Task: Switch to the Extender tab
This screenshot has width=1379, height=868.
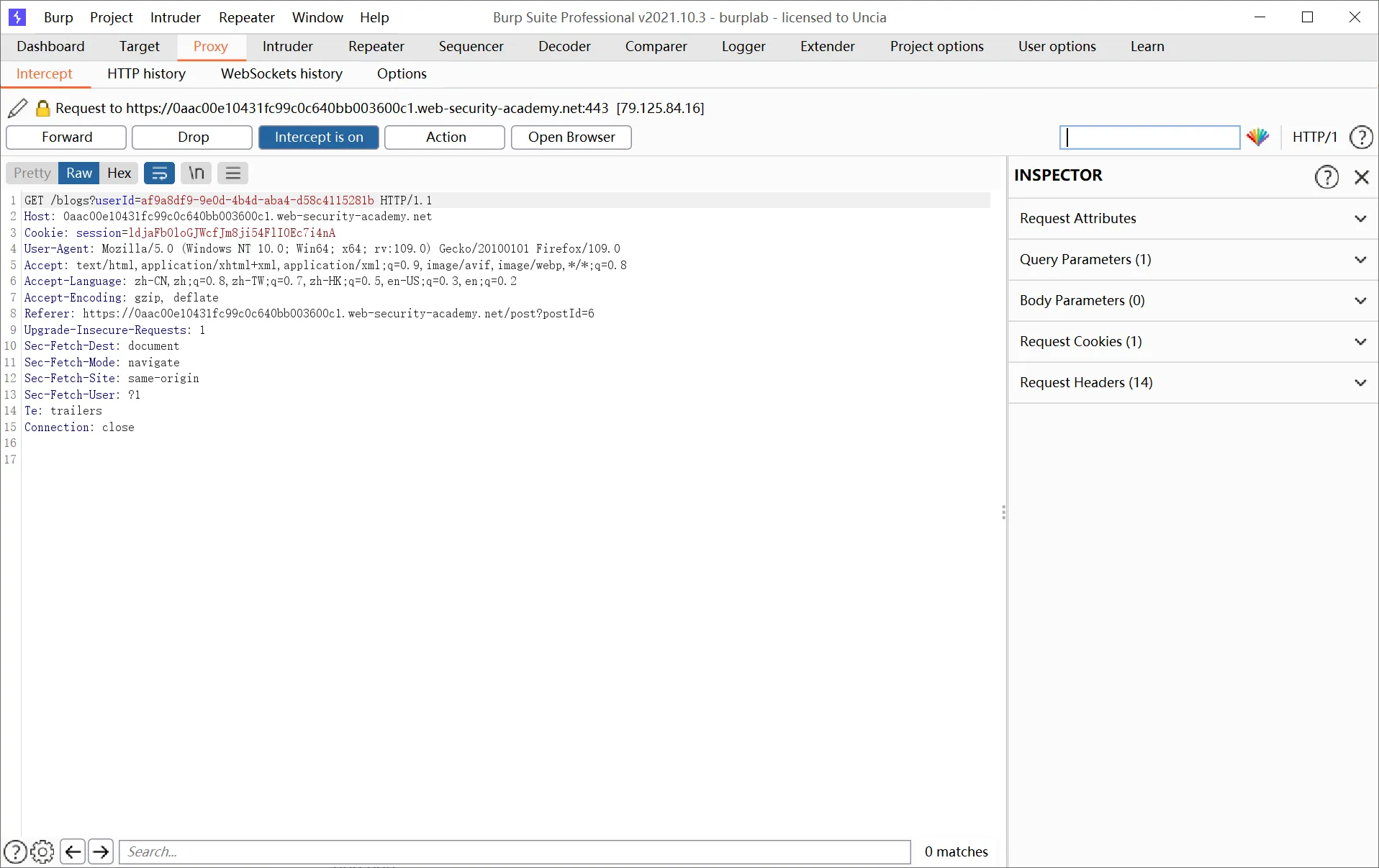Action: pos(828,46)
